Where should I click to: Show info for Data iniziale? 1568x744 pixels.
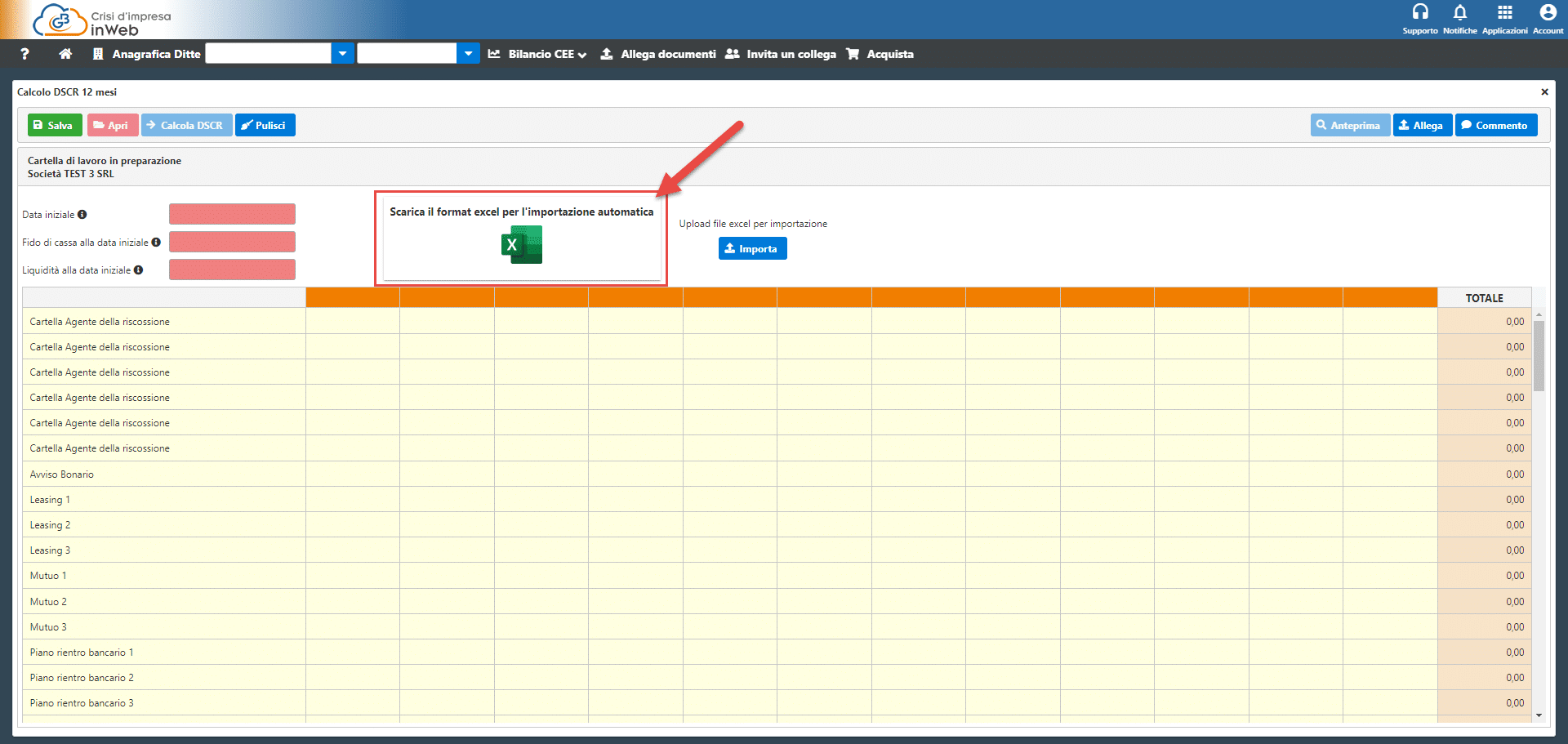[x=82, y=215]
